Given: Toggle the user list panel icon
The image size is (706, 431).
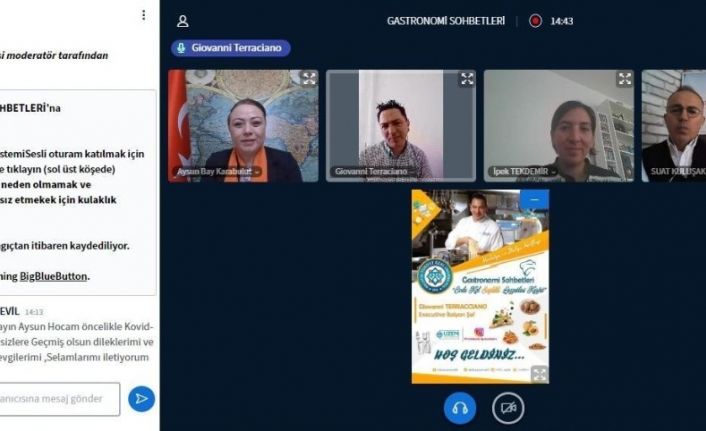Looking at the screenshot, I should click(x=182, y=20).
